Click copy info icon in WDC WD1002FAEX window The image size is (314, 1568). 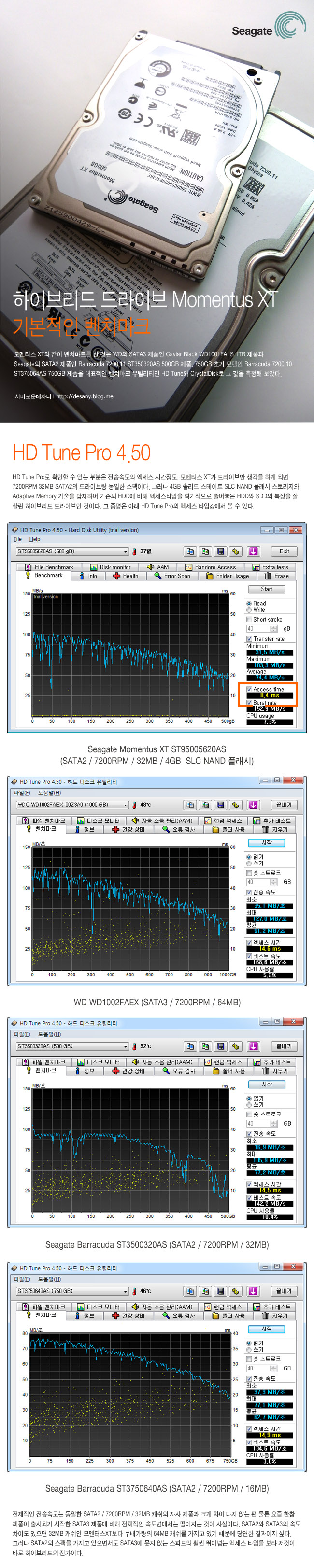(190, 805)
